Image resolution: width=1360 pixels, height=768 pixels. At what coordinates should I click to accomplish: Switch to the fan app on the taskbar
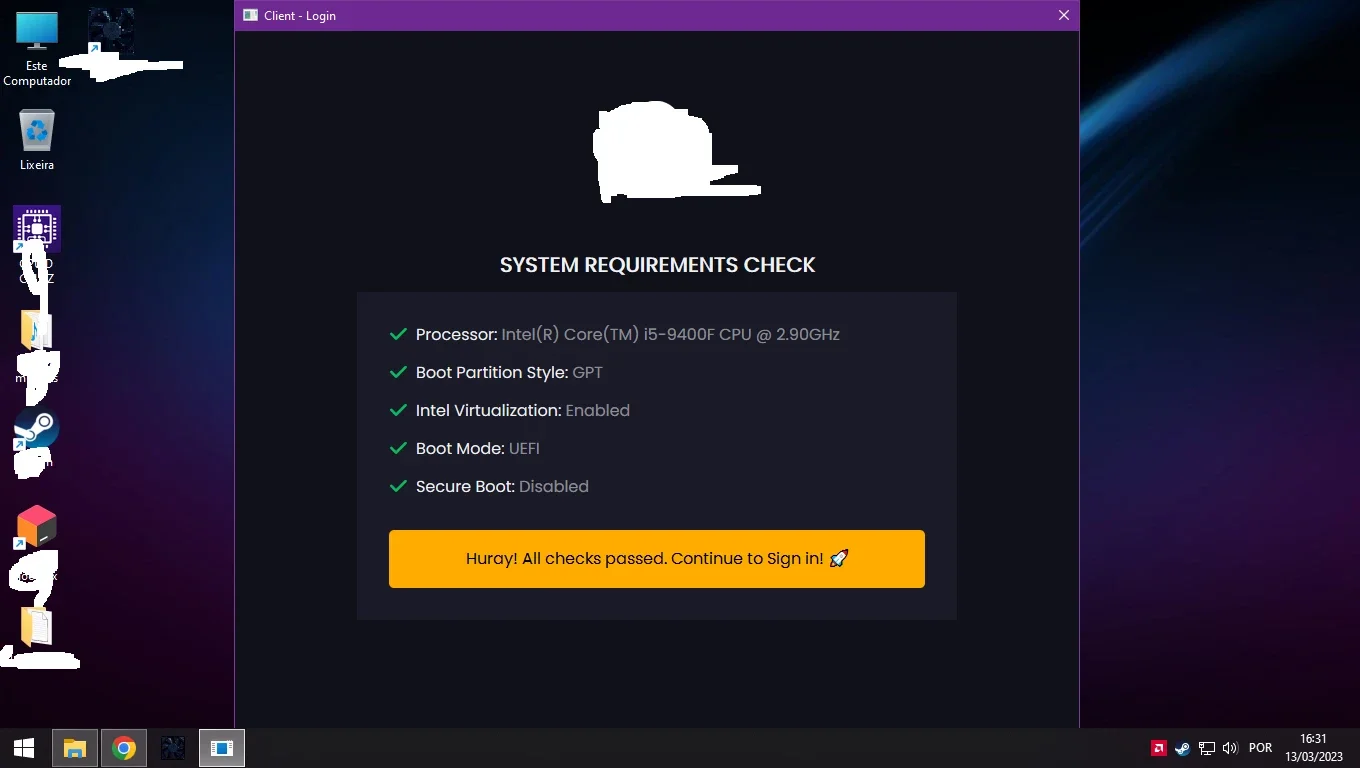coord(173,748)
